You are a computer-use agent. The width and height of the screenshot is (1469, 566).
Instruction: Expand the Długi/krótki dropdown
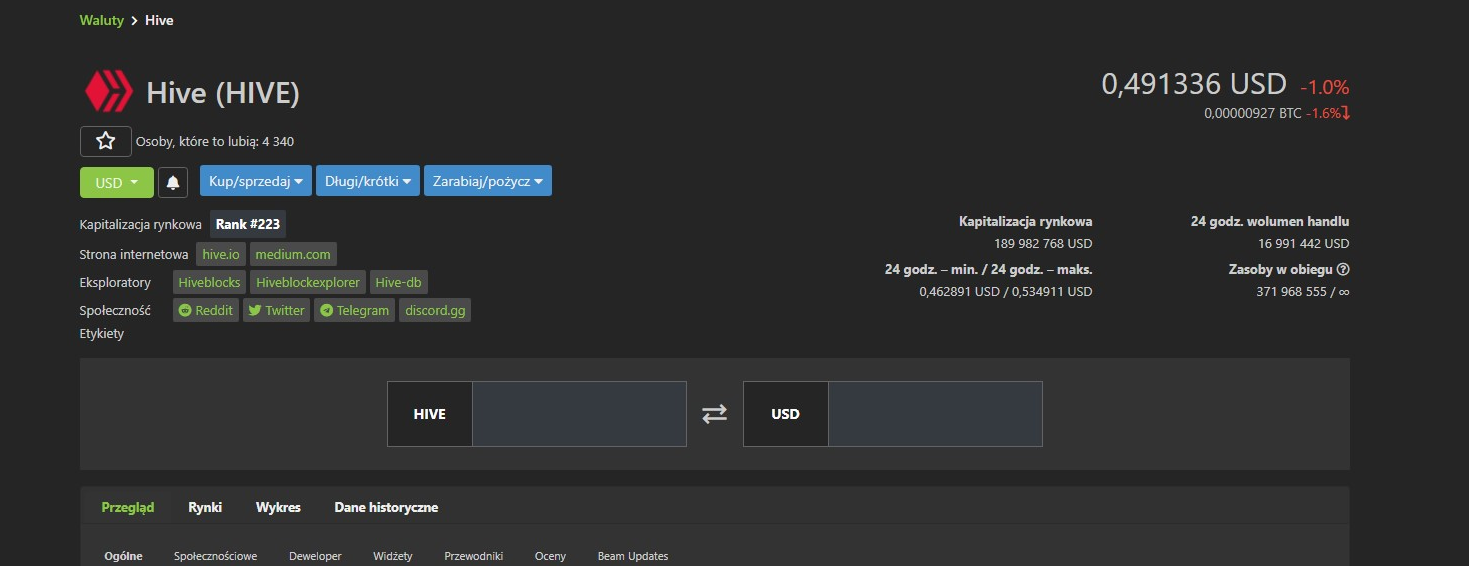(x=368, y=181)
